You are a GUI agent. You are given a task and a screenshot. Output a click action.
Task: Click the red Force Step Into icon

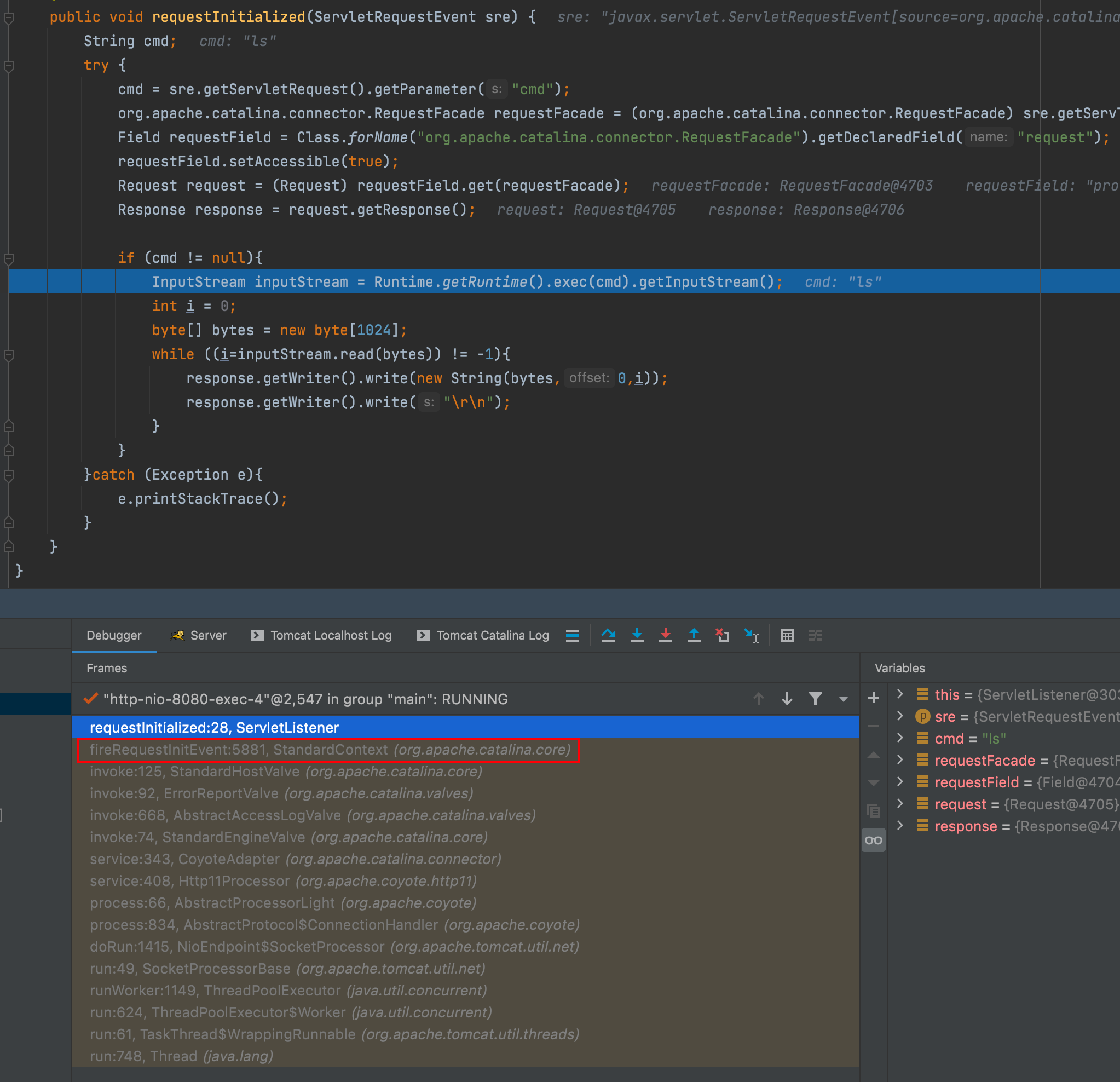(x=665, y=635)
